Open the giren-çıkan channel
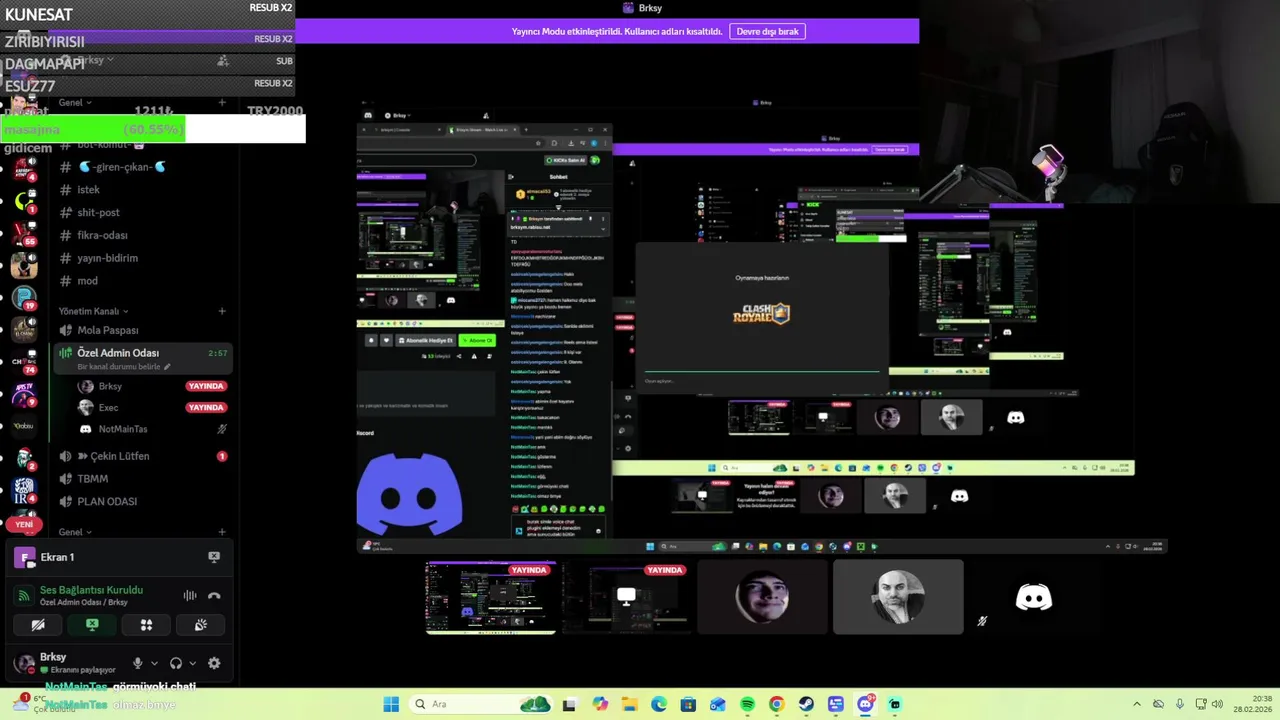1280x720 pixels. click(143, 167)
